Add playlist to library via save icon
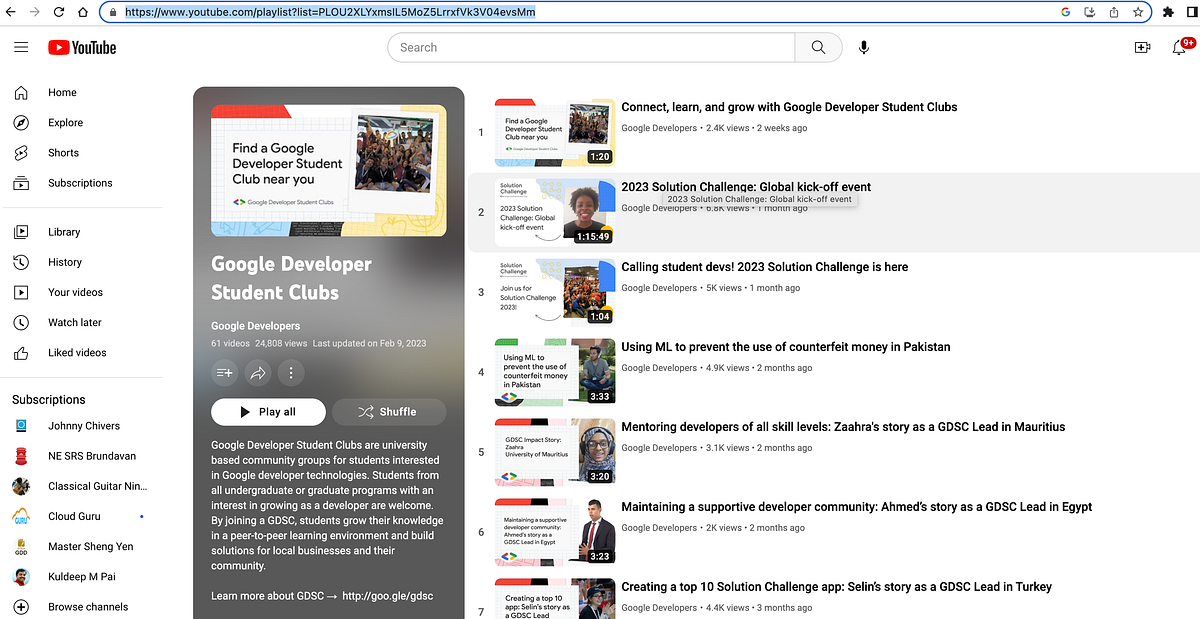Image resolution: width=1200 pixels, height=619 pixels. (224, 372)
